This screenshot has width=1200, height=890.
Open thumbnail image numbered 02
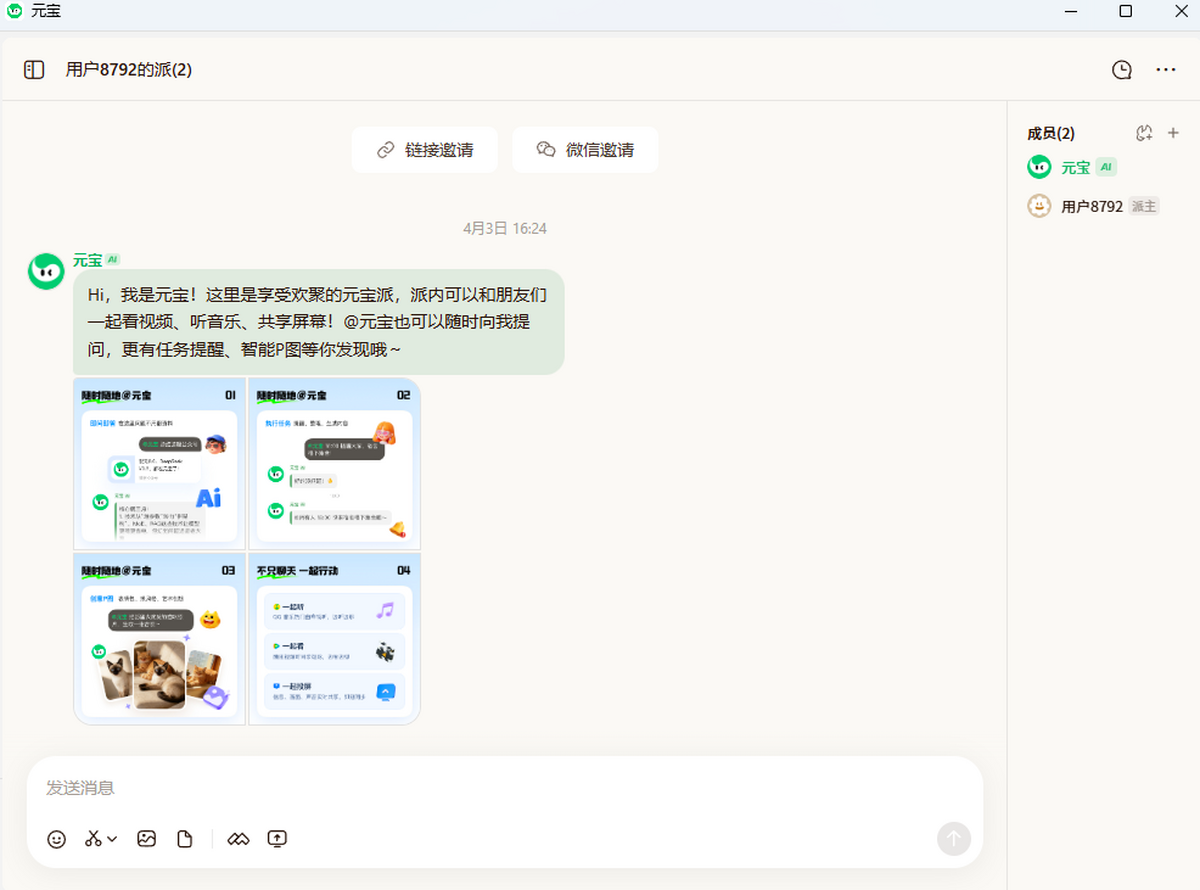click(334, 463)
